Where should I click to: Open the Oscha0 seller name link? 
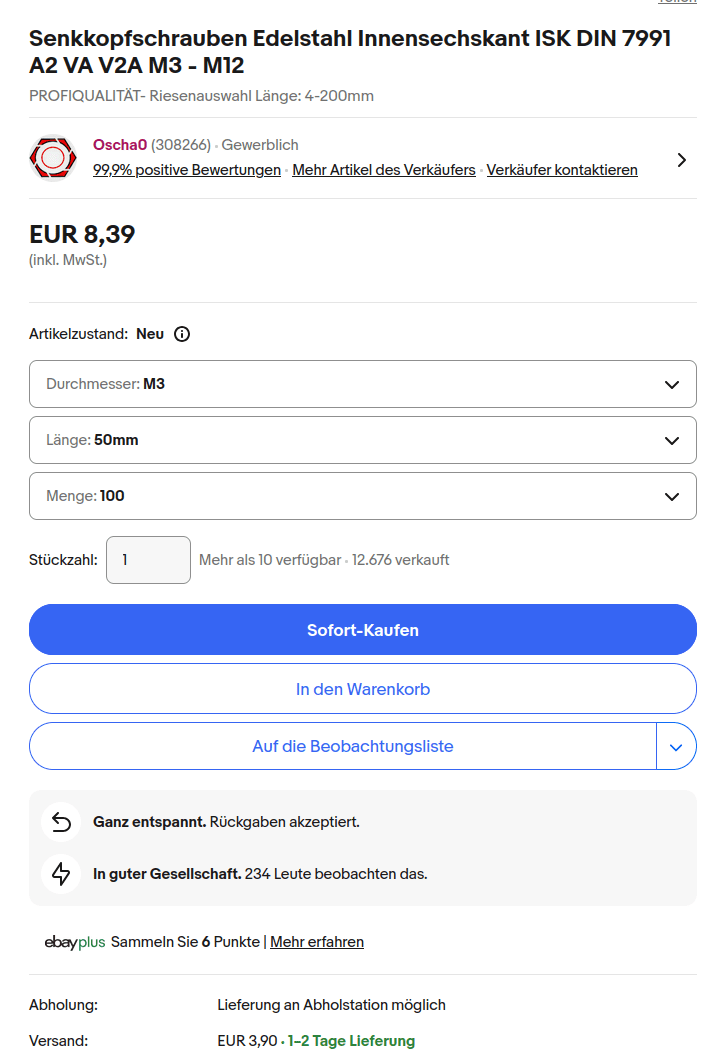(120, 145)
